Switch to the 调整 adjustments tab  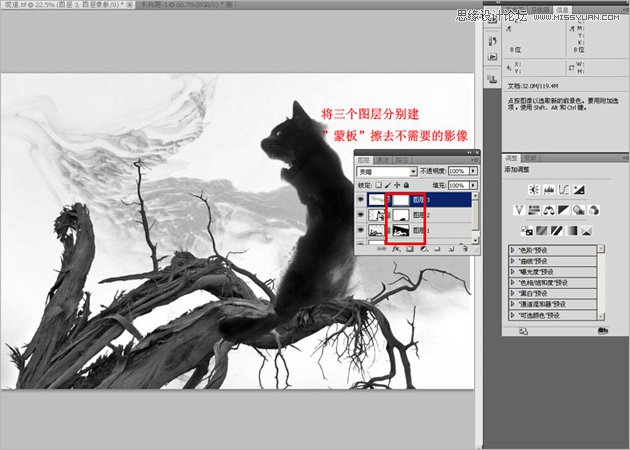pos(511,158)
